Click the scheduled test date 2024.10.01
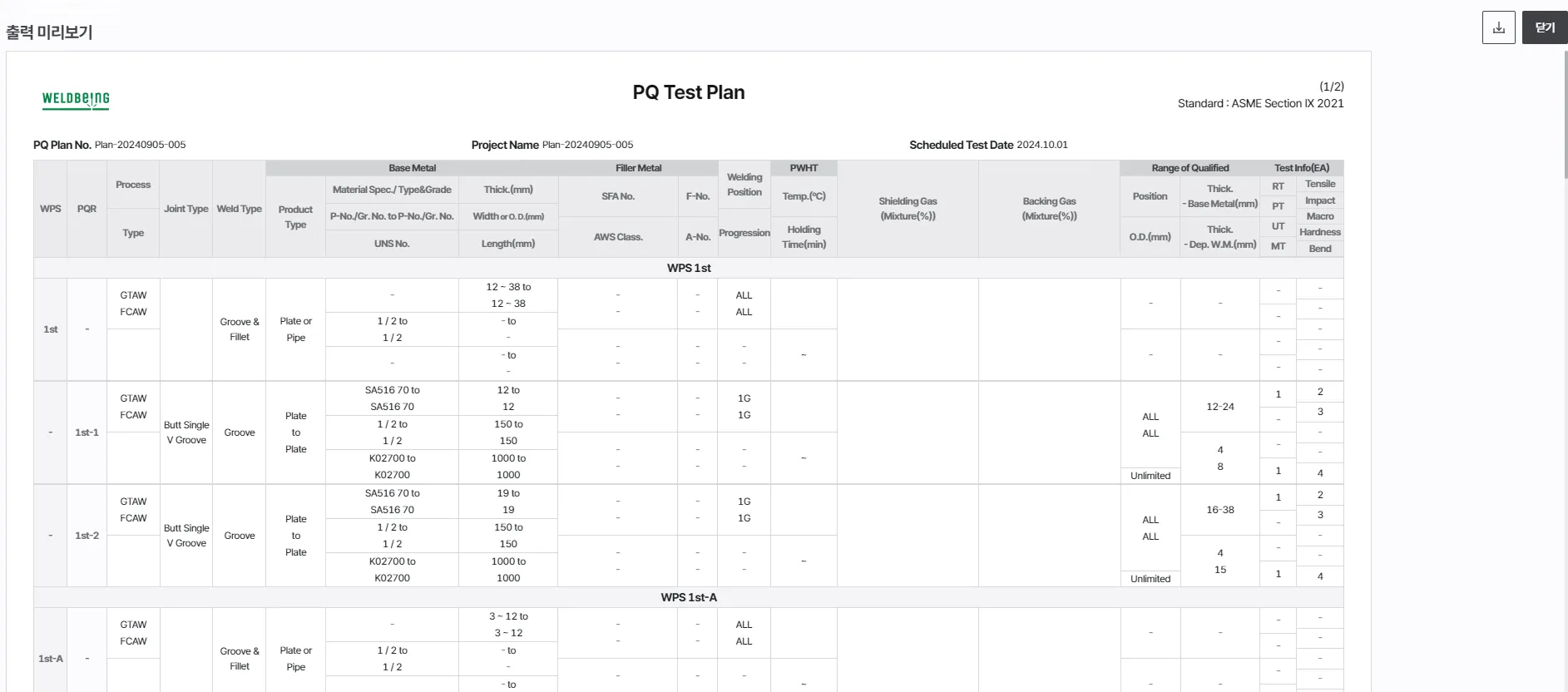 point(1041,145)
